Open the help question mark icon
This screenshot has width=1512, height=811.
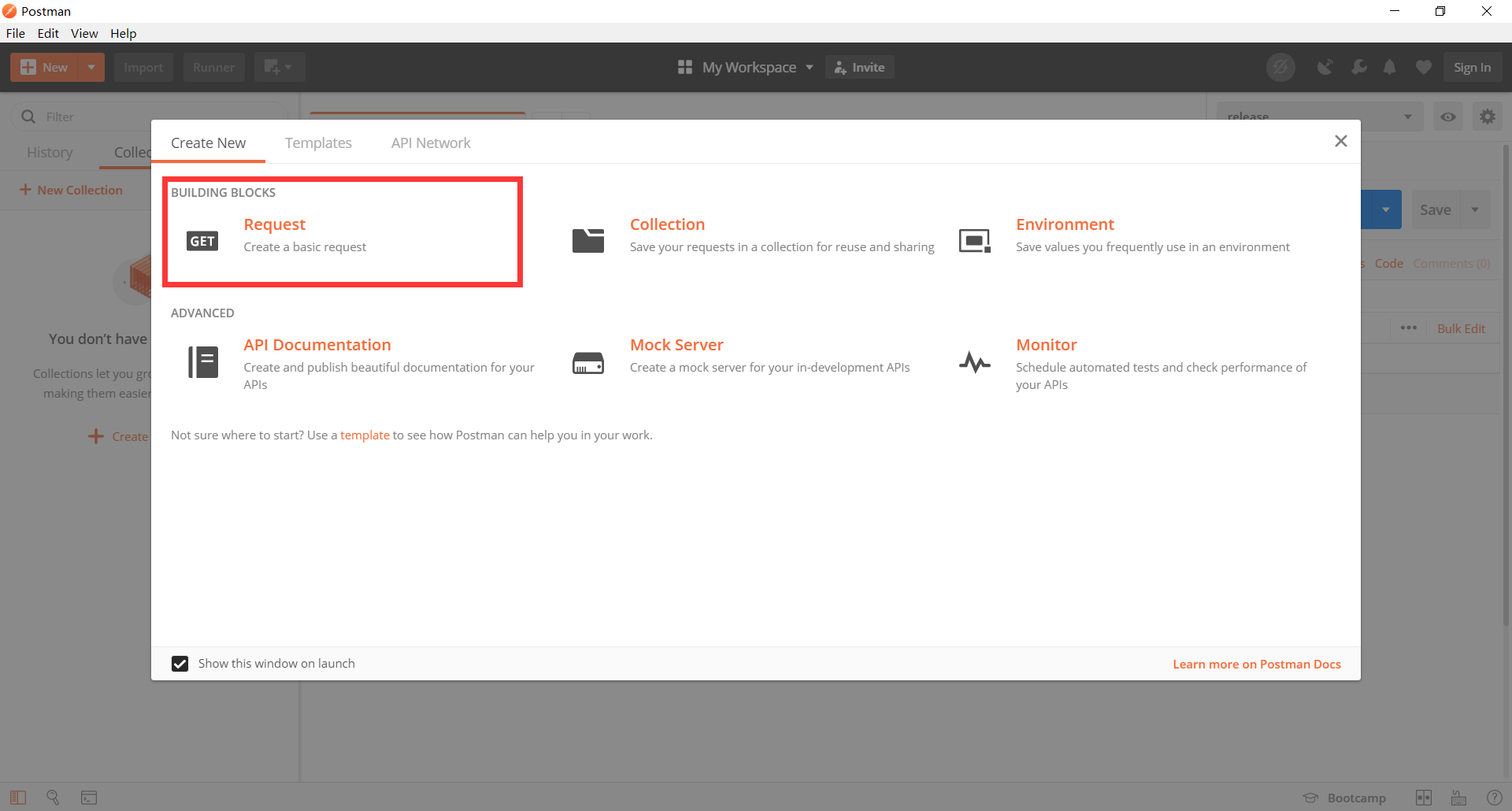coord(1494,798)
